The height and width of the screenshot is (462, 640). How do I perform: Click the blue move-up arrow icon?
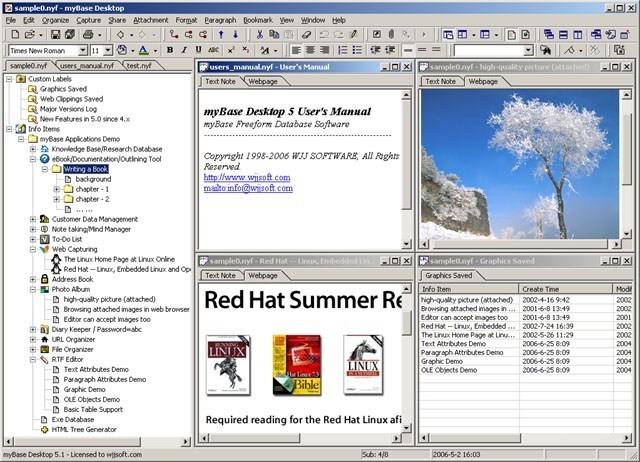[218, 34]
